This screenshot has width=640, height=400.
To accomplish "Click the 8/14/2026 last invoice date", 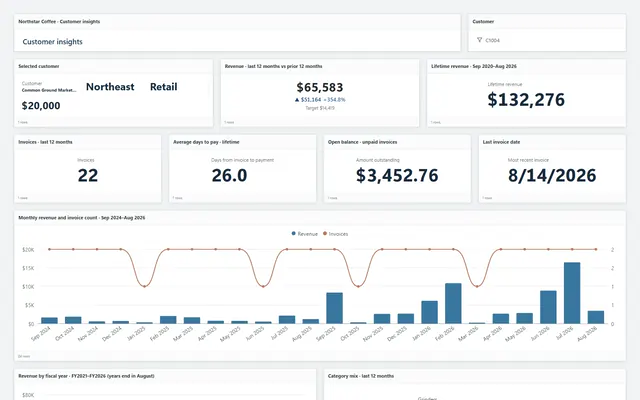I will click(x=552, y=176).
